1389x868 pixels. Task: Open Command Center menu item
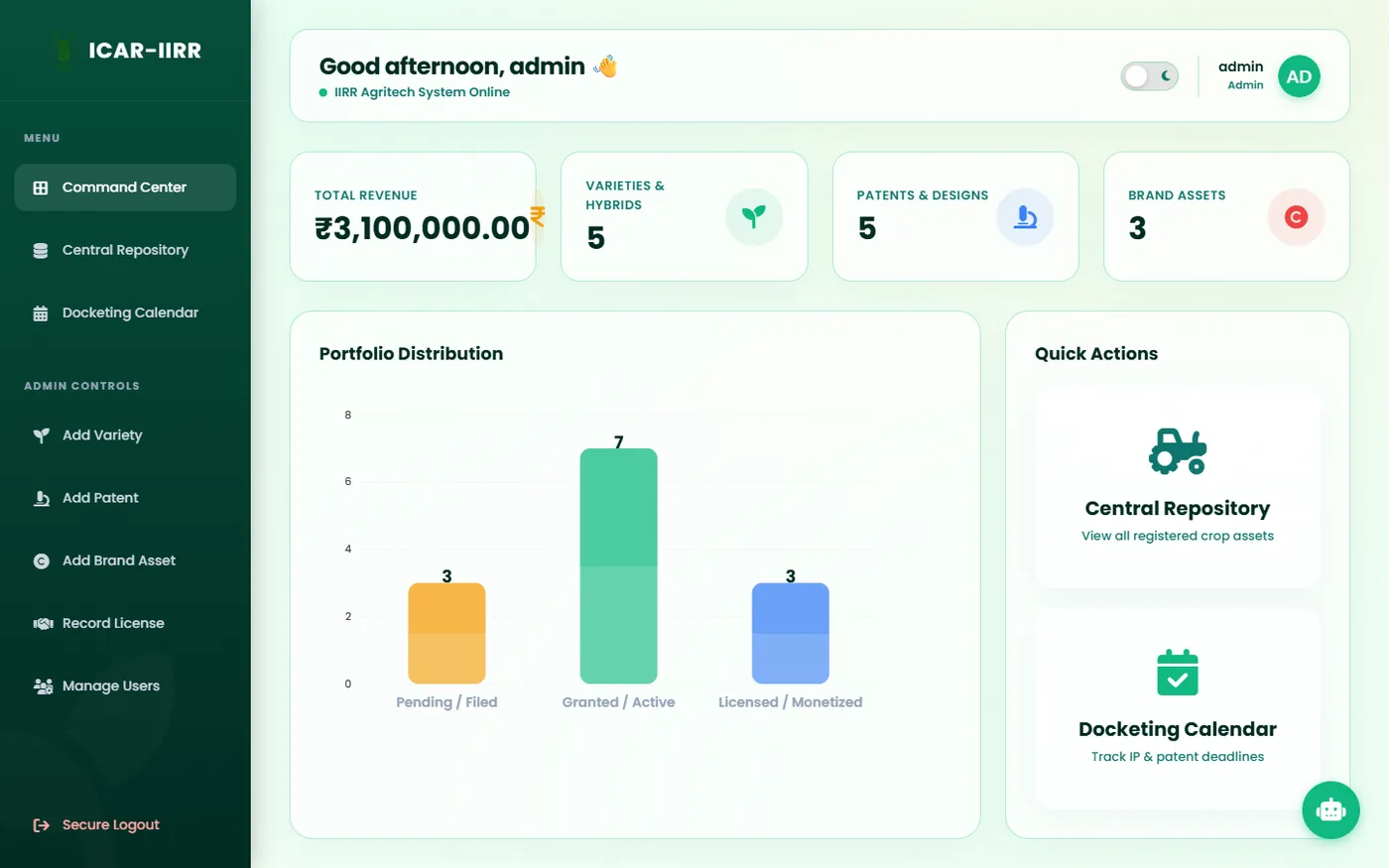coord(125,187)
